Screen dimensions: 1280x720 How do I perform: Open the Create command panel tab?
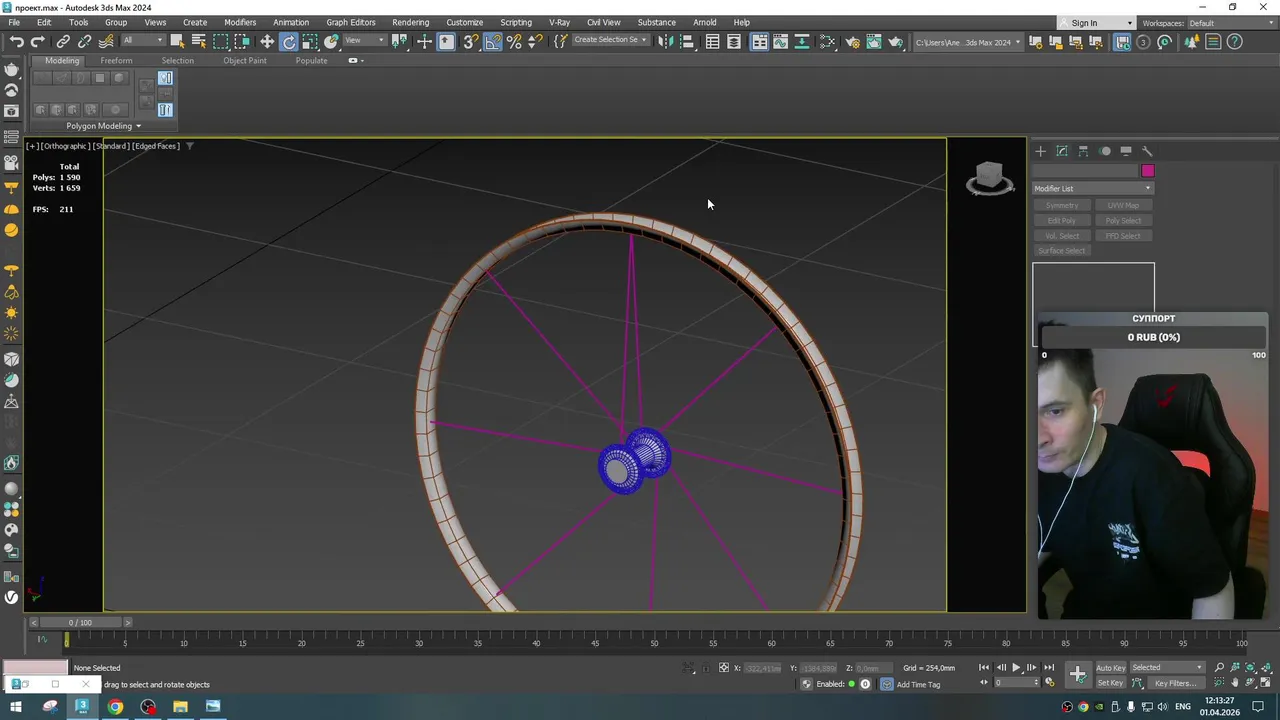coord(1040,151)
